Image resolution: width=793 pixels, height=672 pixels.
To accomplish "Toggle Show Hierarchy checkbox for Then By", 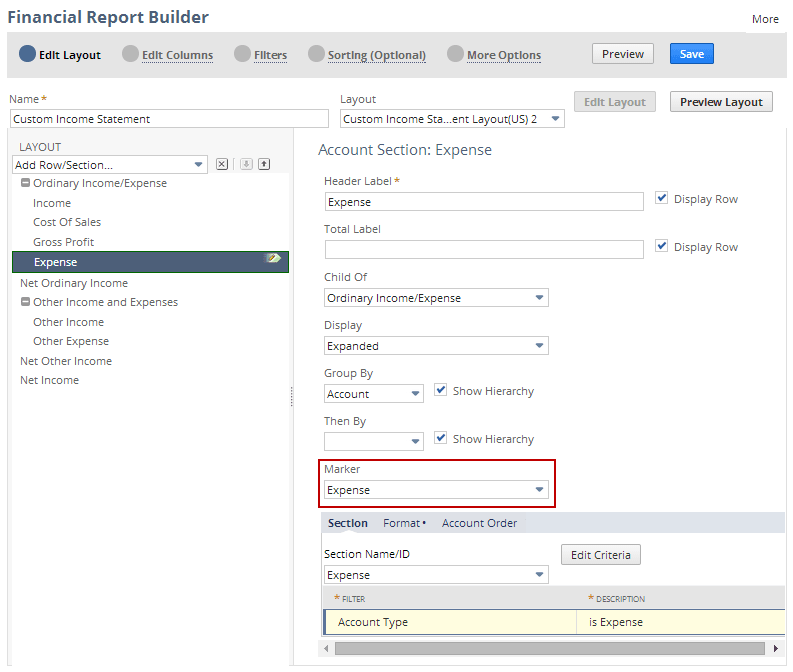I will 440,438.
